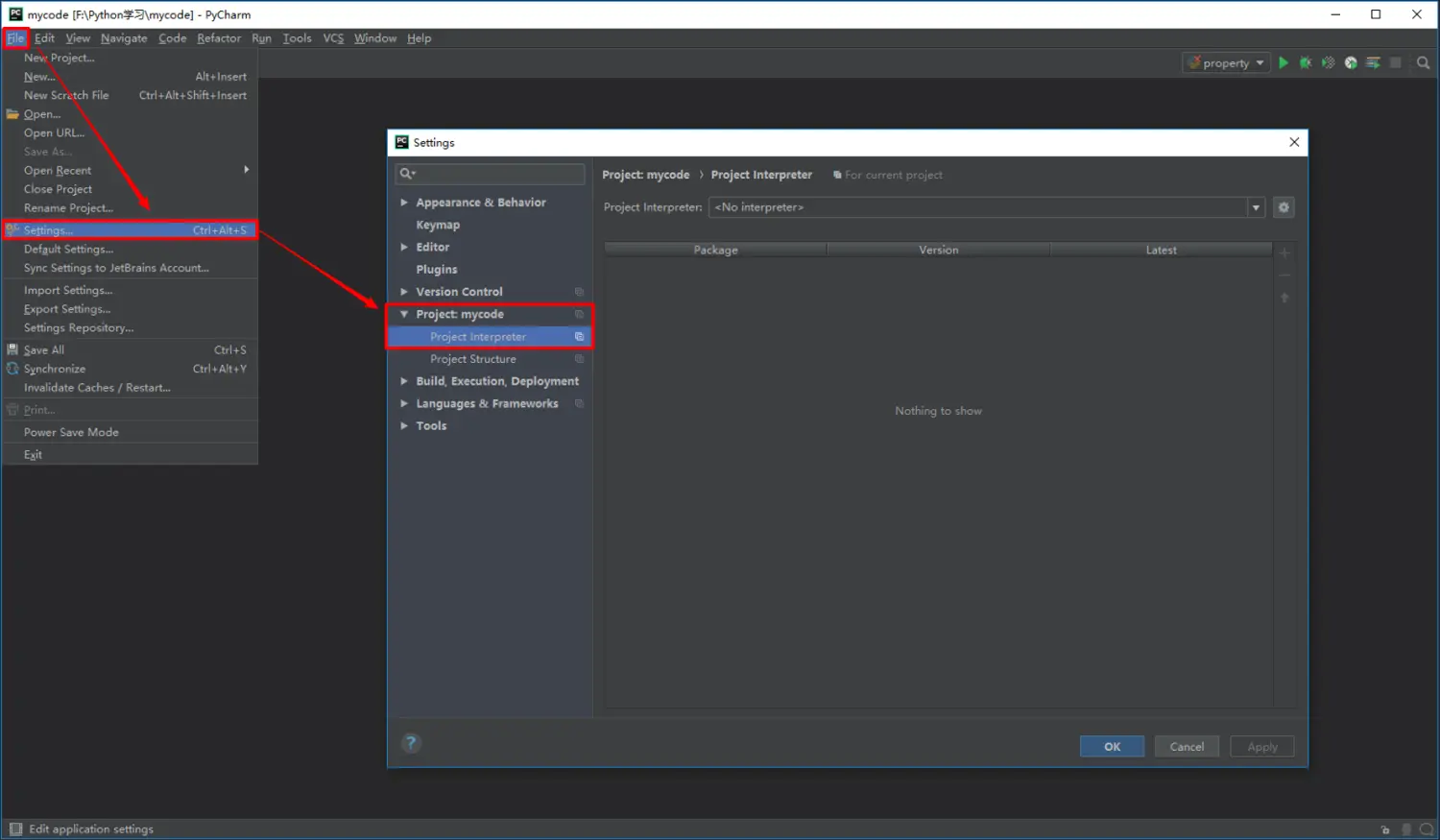
Task: Click the plus icon to install package
Action: [x=1284, y=252]
